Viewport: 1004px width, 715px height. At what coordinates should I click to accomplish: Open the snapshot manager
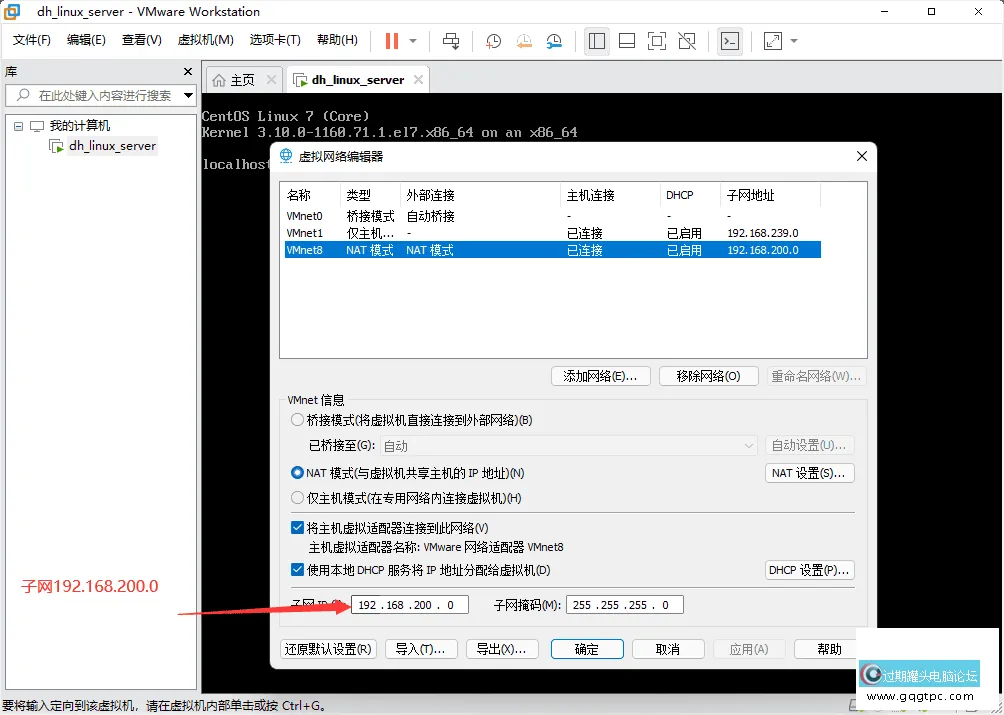click(556, 41)
